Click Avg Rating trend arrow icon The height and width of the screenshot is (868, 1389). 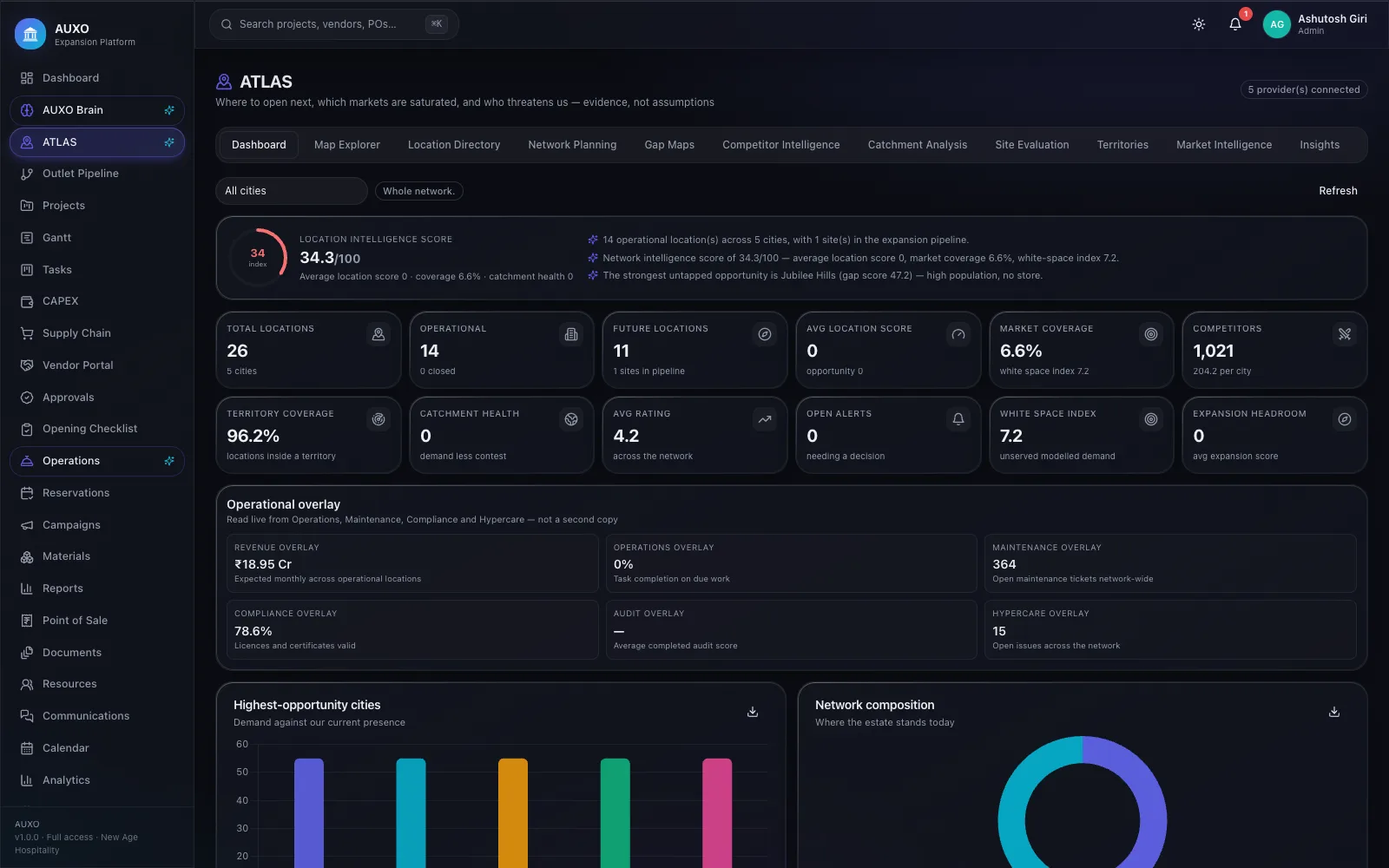[765, 419]
